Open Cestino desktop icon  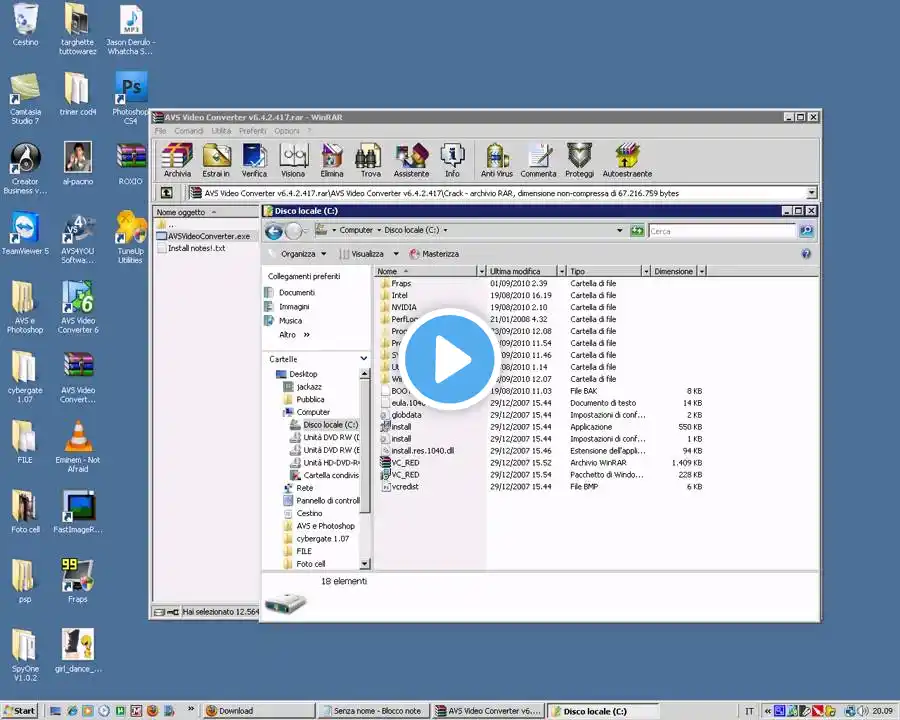25,25
